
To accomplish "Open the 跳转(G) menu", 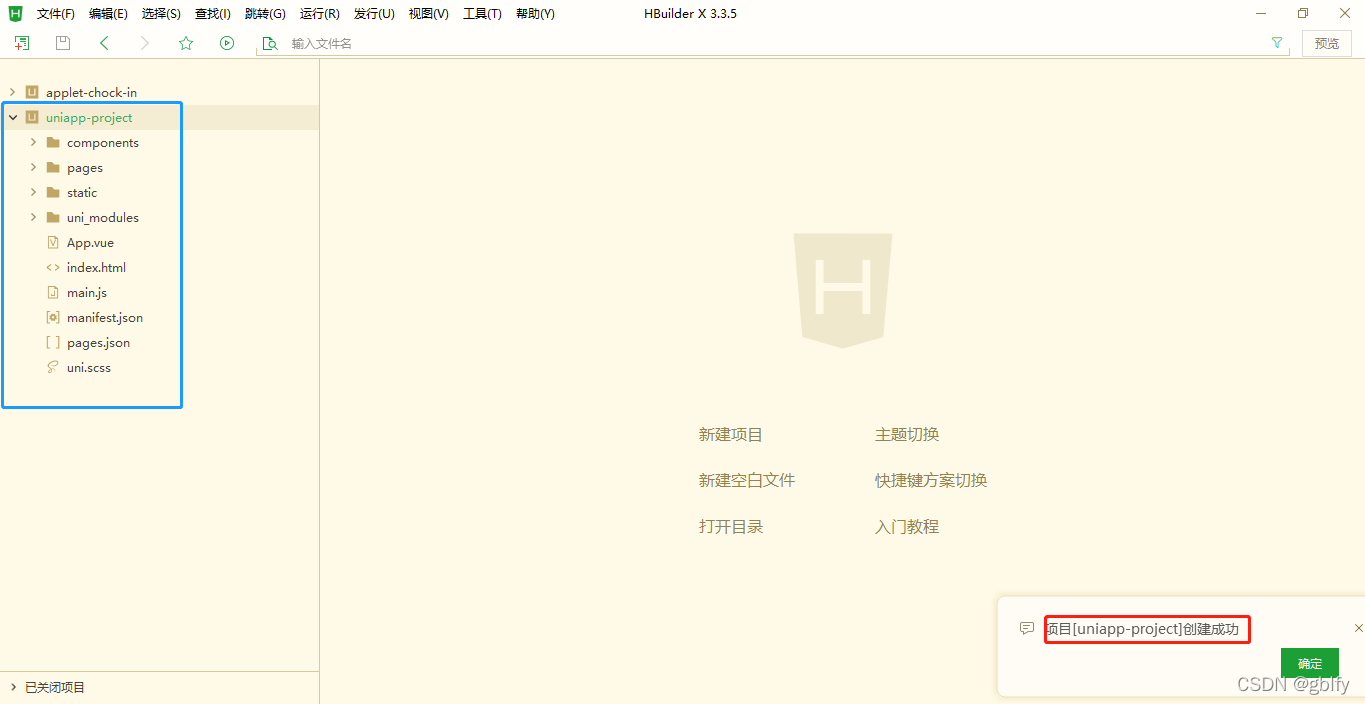I will (x=265, y=14).
